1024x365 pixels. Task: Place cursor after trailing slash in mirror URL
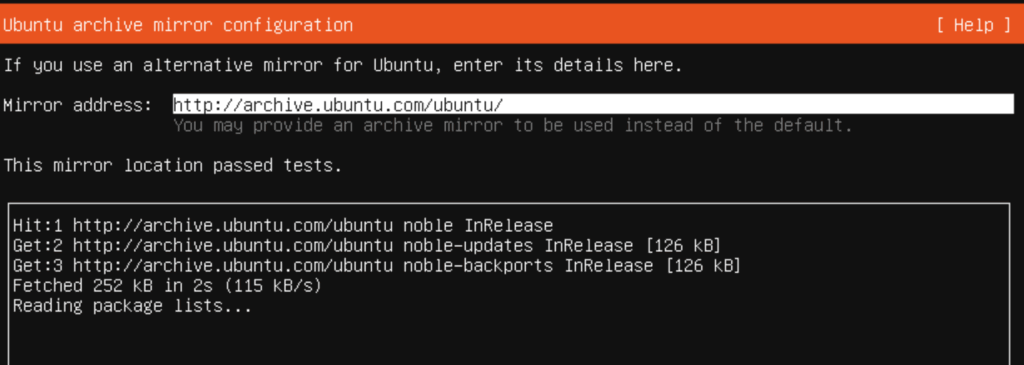point(505,104)
